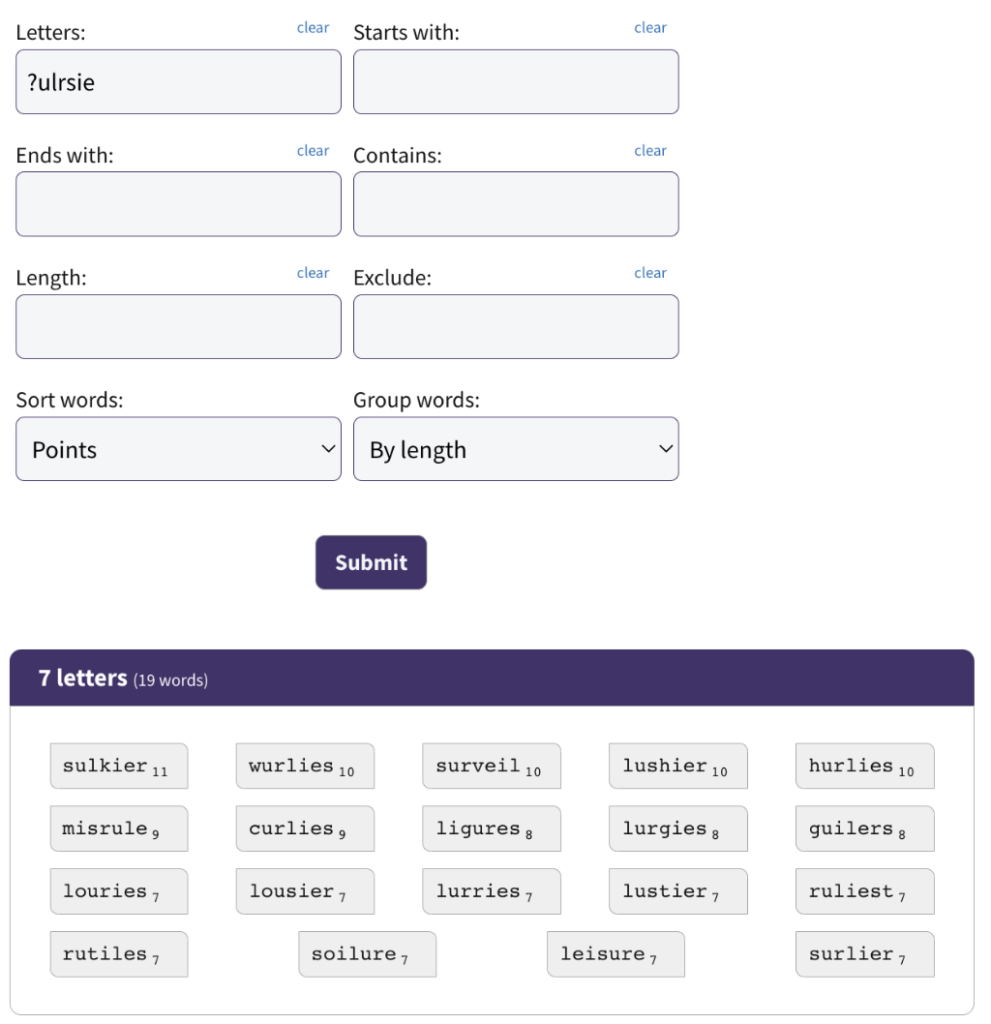This screenshot has height=1024, width=991.
Task: Focus the Length input box
Action: (x=178, y=327)
